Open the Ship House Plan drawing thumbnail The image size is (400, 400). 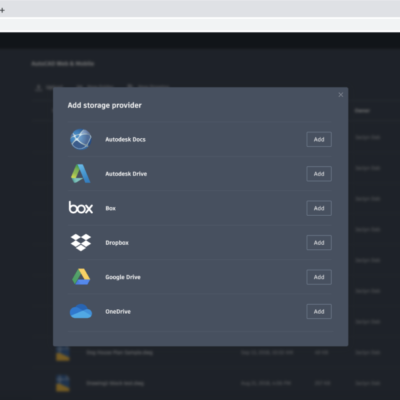coord(63,353)
